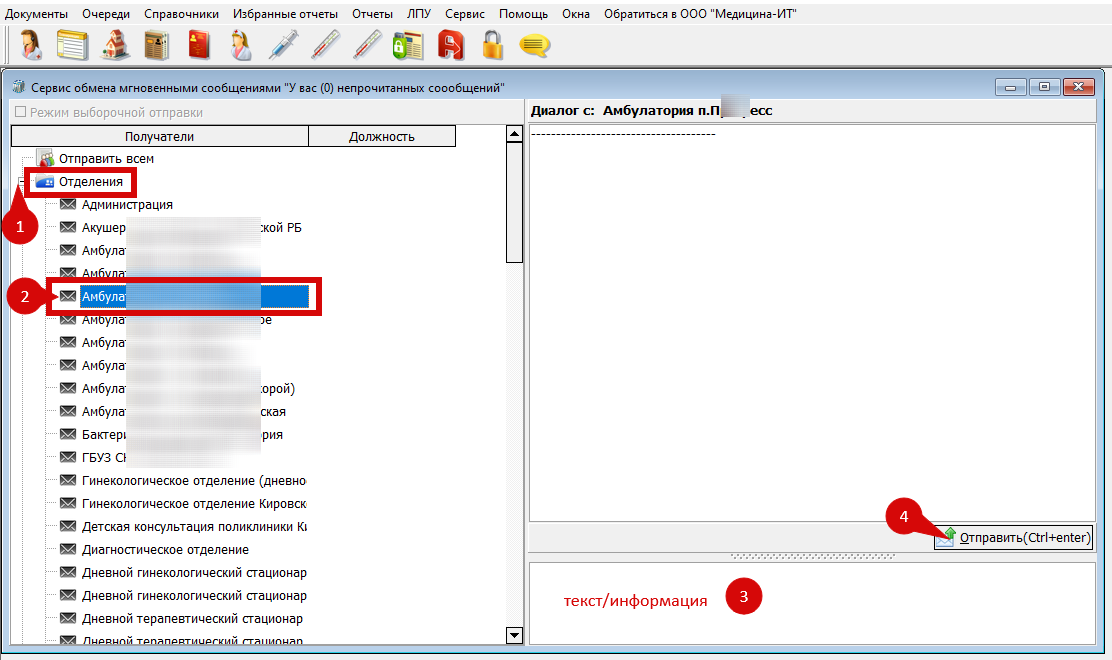The height and width of the screenshot is (660, 1112).
Task: Click the Отделения folder icon
Action: coord(45,182)
